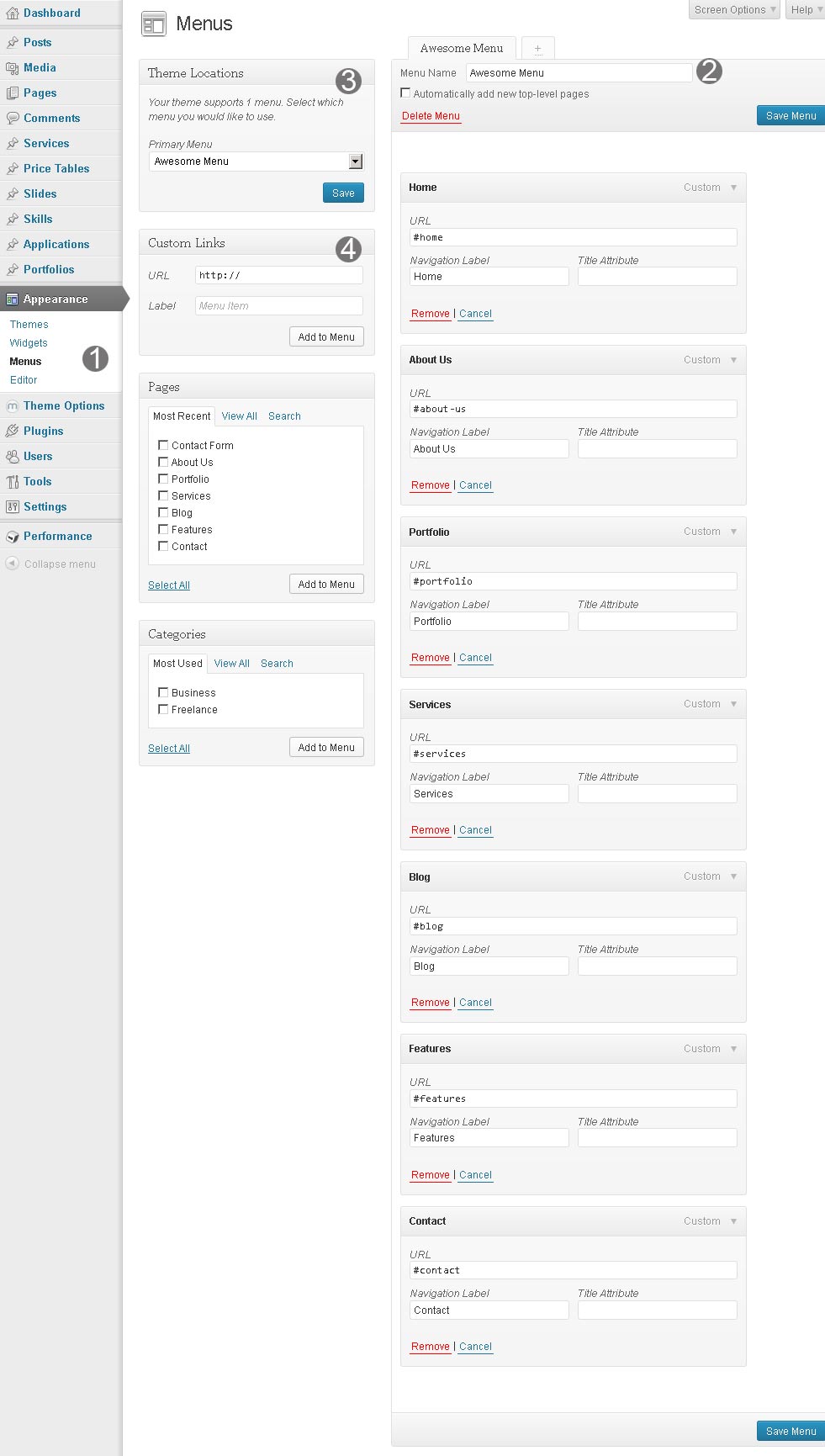Click the bottom Save Menu button
Image resolution: width=825 pixels, height=1456 pixels.
click(791, 1432)
